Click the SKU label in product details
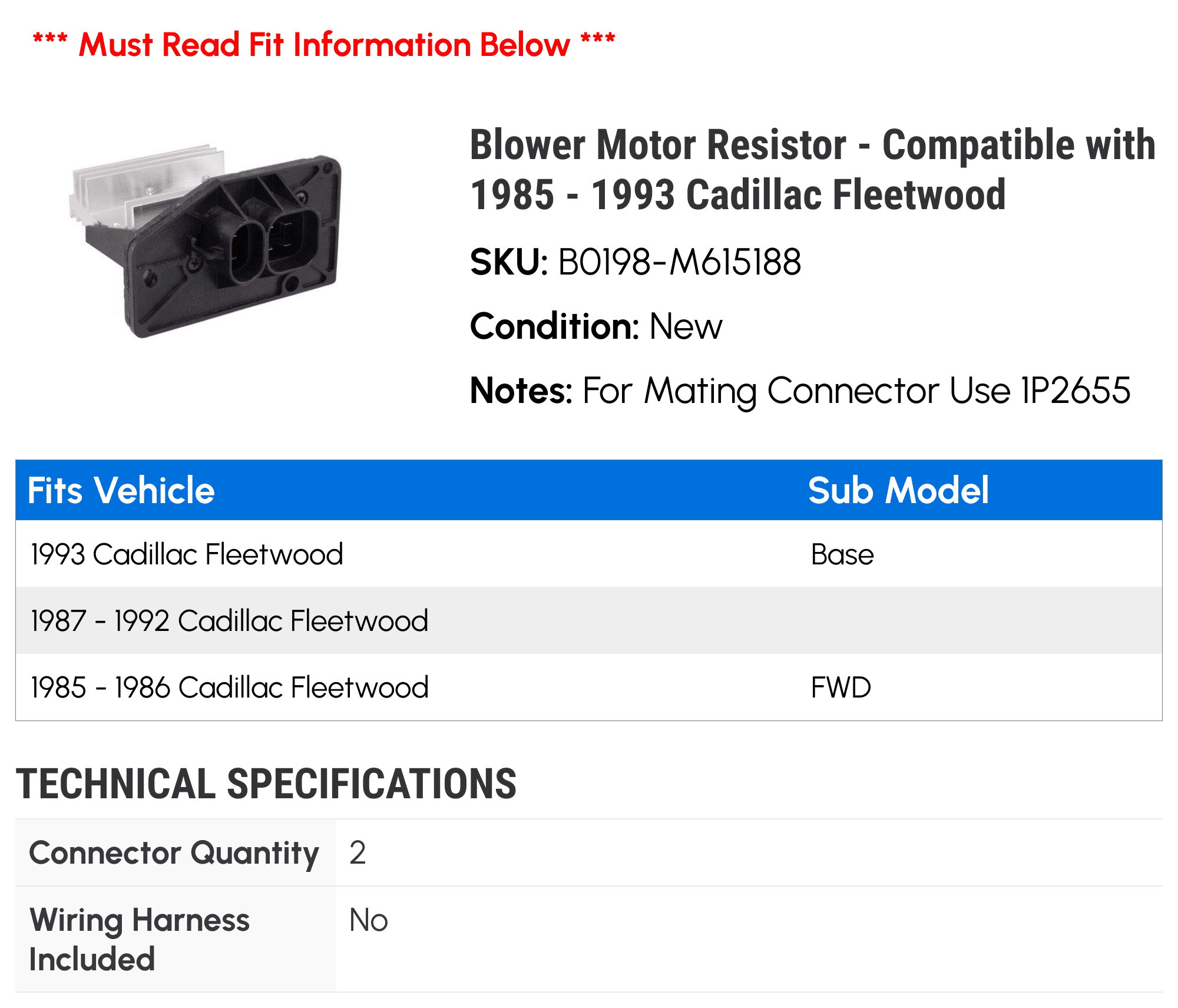The width and height of the screenshot is (1178, 1008). (509, 262)
